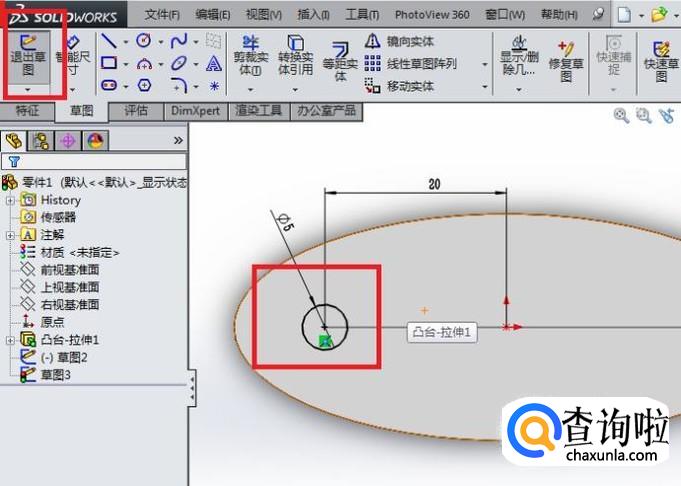The height and width of the screenshot is (486, 681).
Task: Select the sketch Text tool
Action: (x=214, y=63)
